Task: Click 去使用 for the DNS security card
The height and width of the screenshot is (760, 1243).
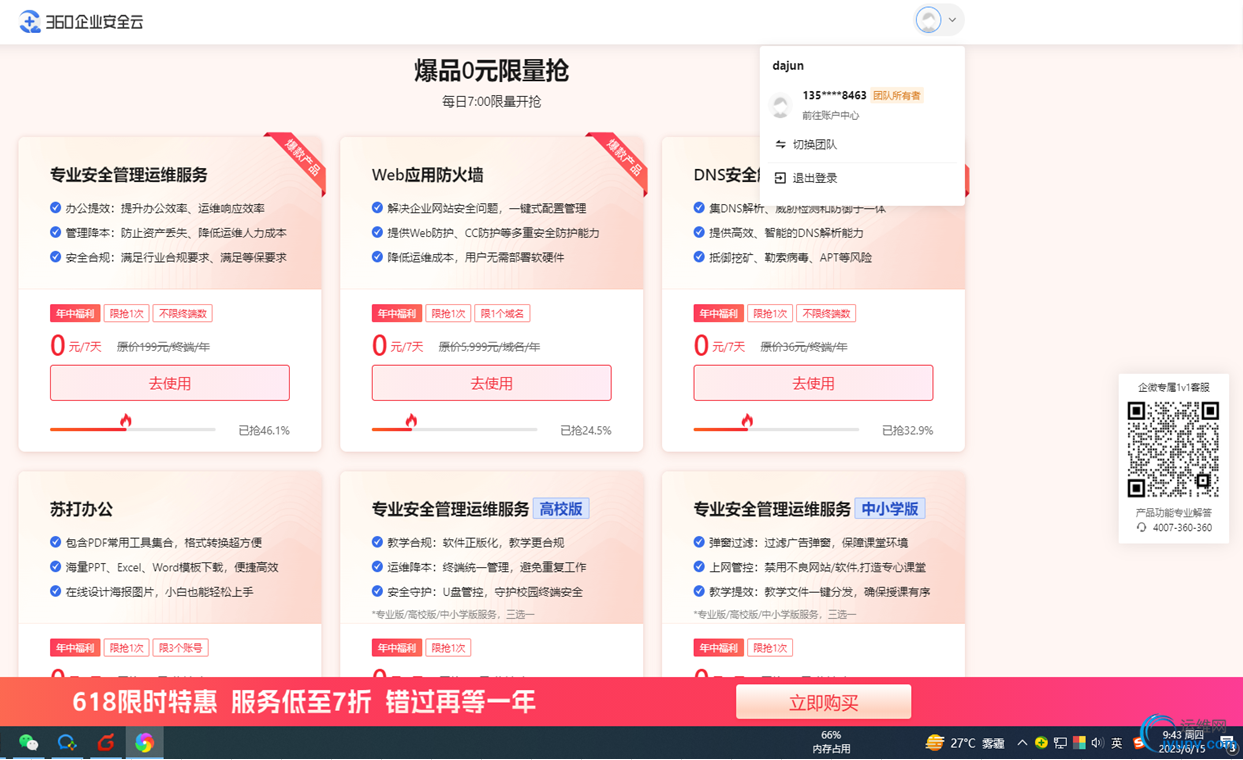Action: [813, 383]
